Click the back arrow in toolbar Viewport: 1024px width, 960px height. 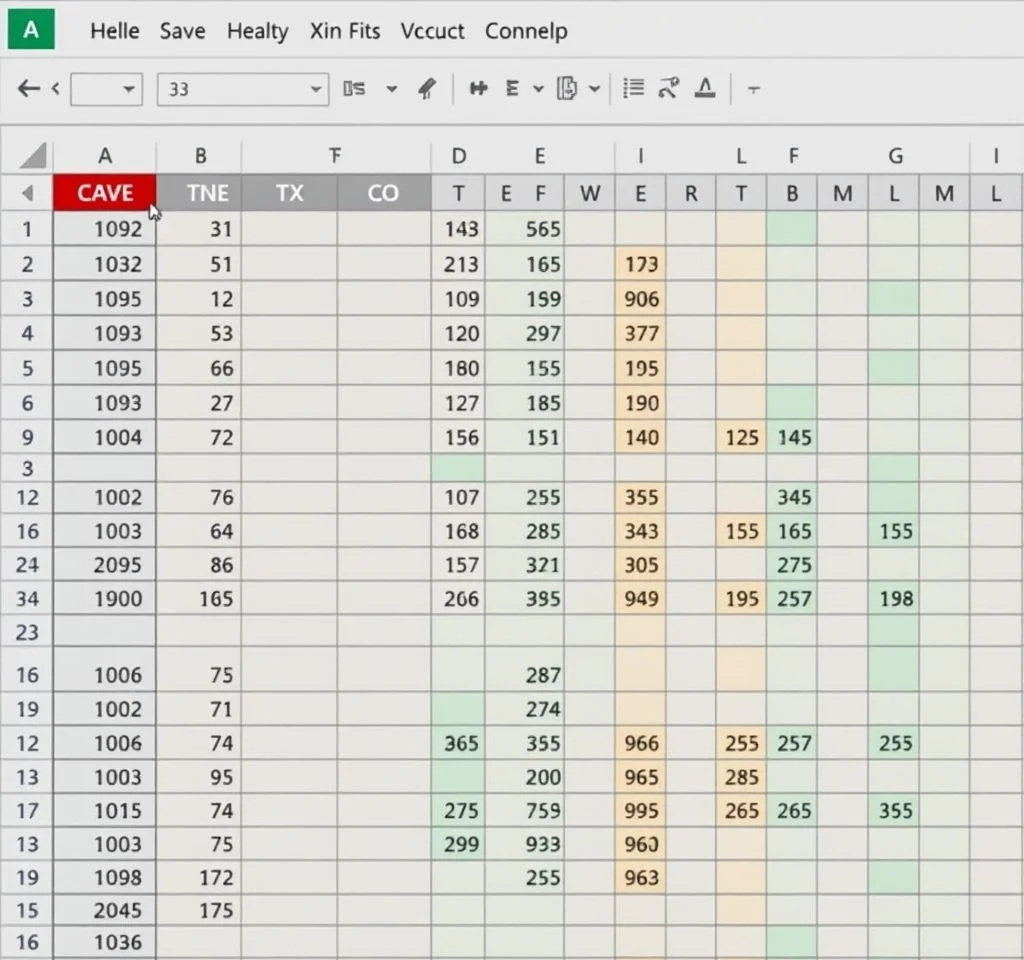[x=29, y=89]
